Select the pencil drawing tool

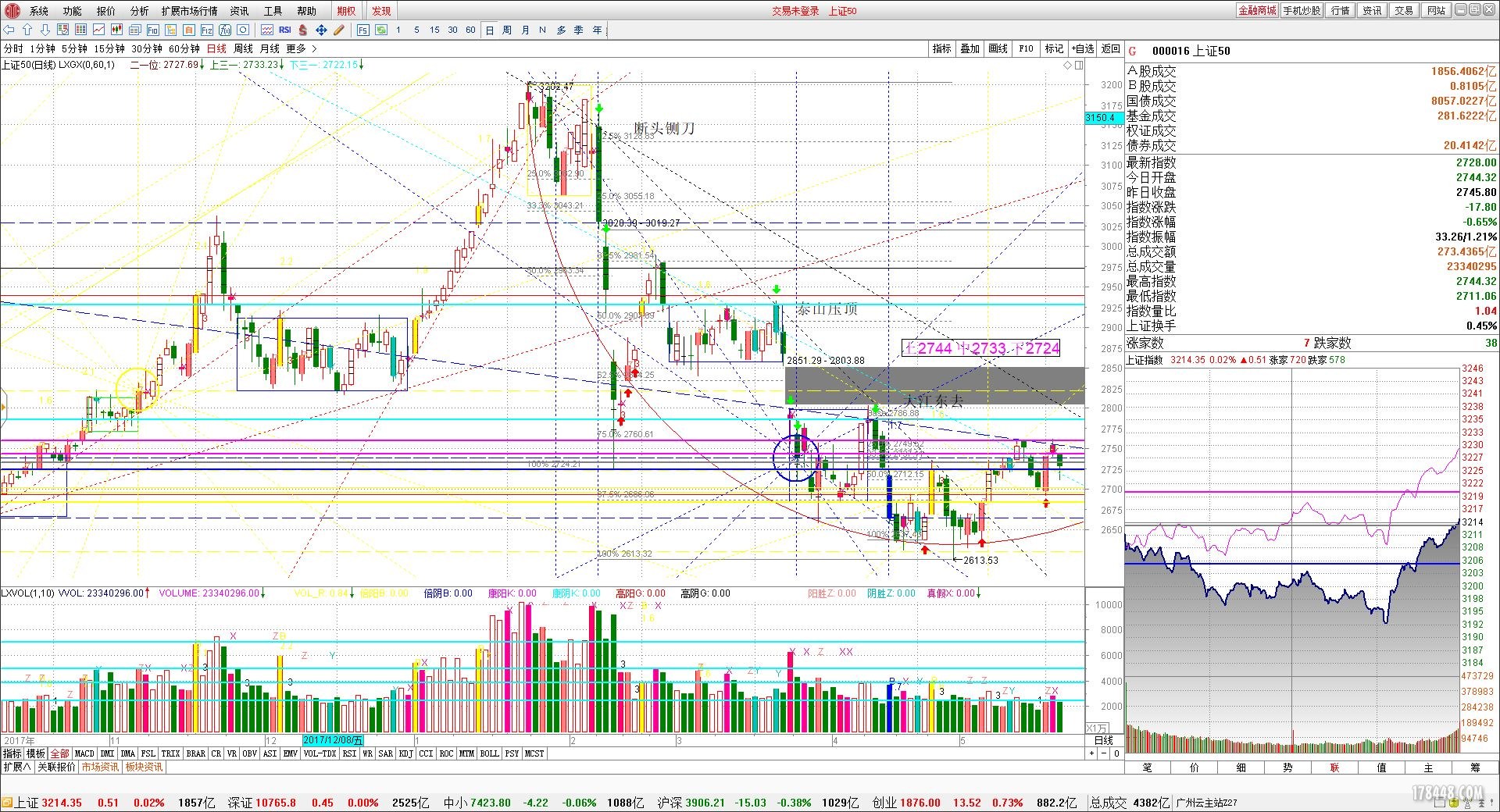coord(339,30)
